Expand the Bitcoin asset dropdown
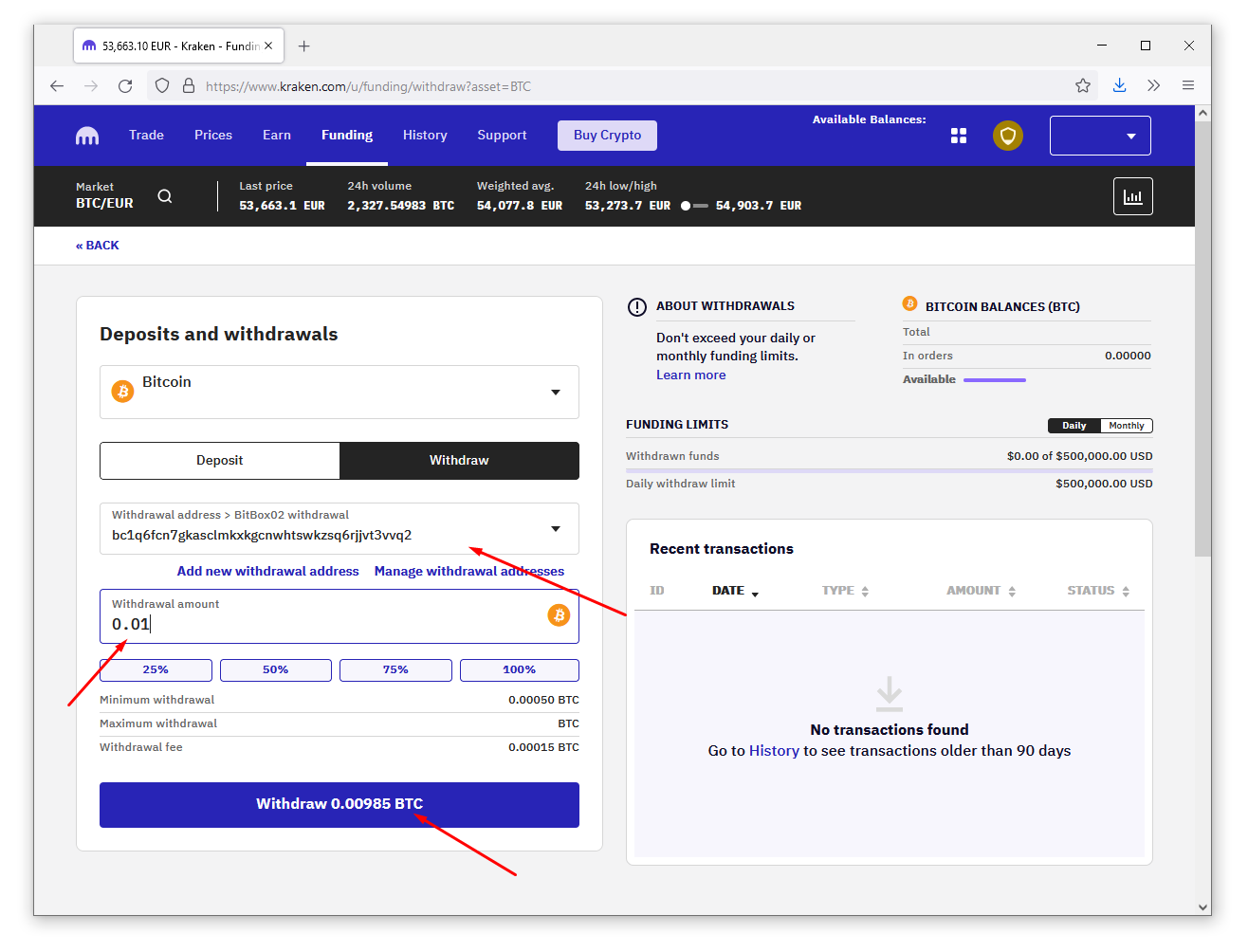This screenshot has height=952, width=1248. pyautogui.click(x=556, y=393)
